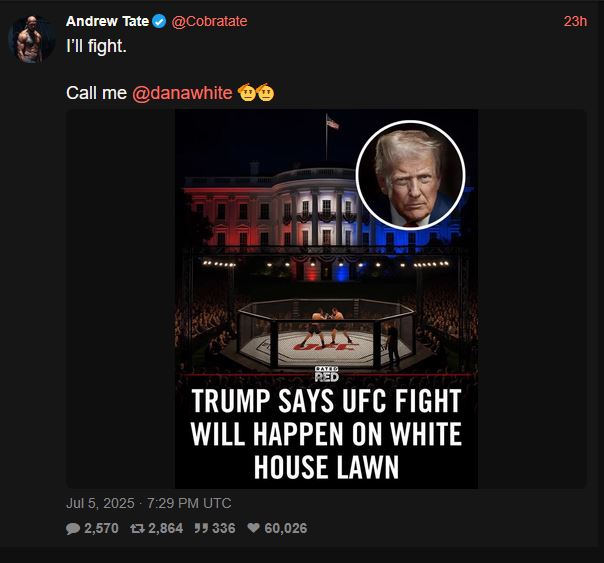Open the @danawhite mention
Screen dimensions: 604x563
pyautogui.click(x=182, y=93)
